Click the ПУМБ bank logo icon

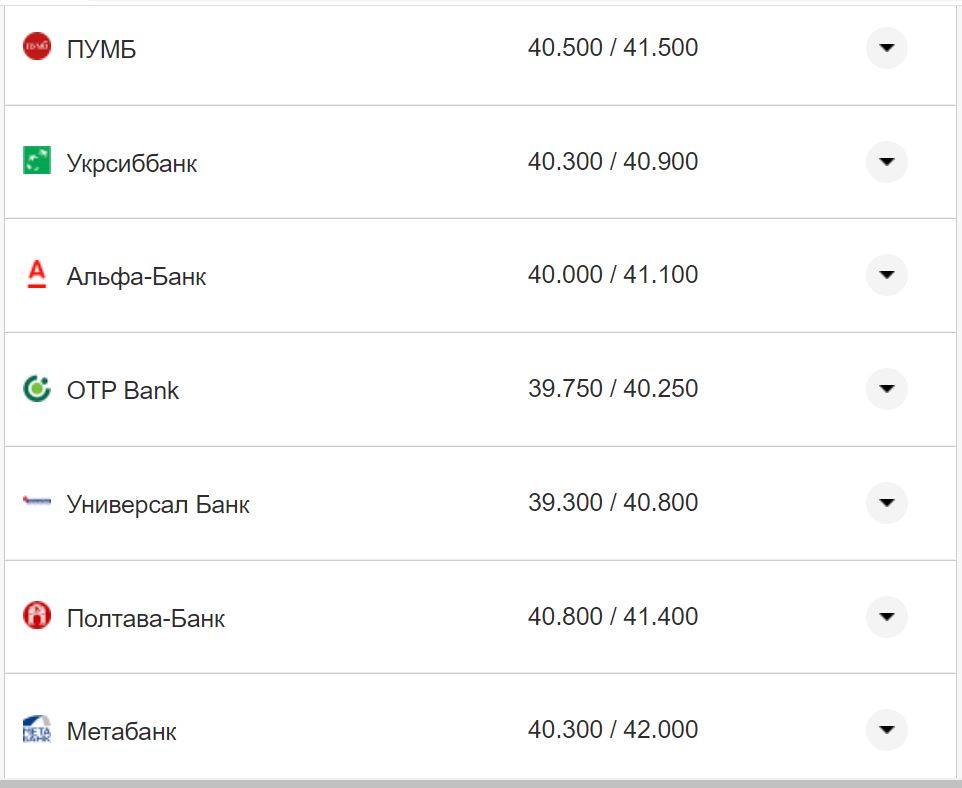[37, 47]
